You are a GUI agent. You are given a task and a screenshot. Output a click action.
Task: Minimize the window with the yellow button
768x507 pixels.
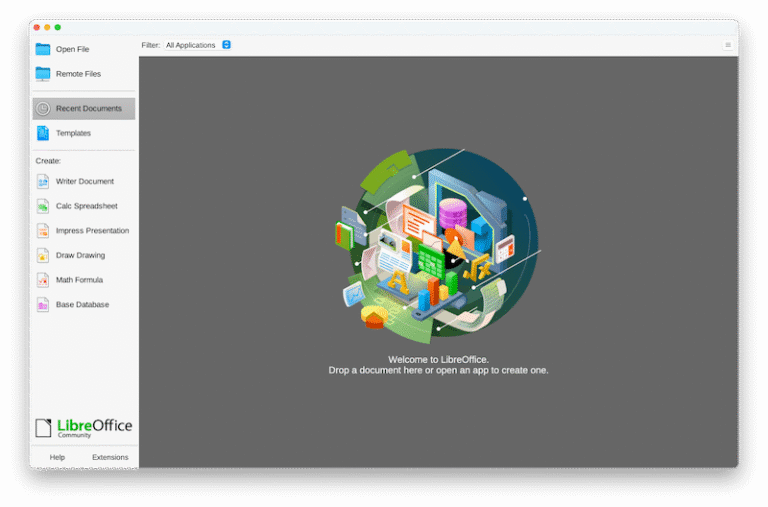tap(47, 27)
